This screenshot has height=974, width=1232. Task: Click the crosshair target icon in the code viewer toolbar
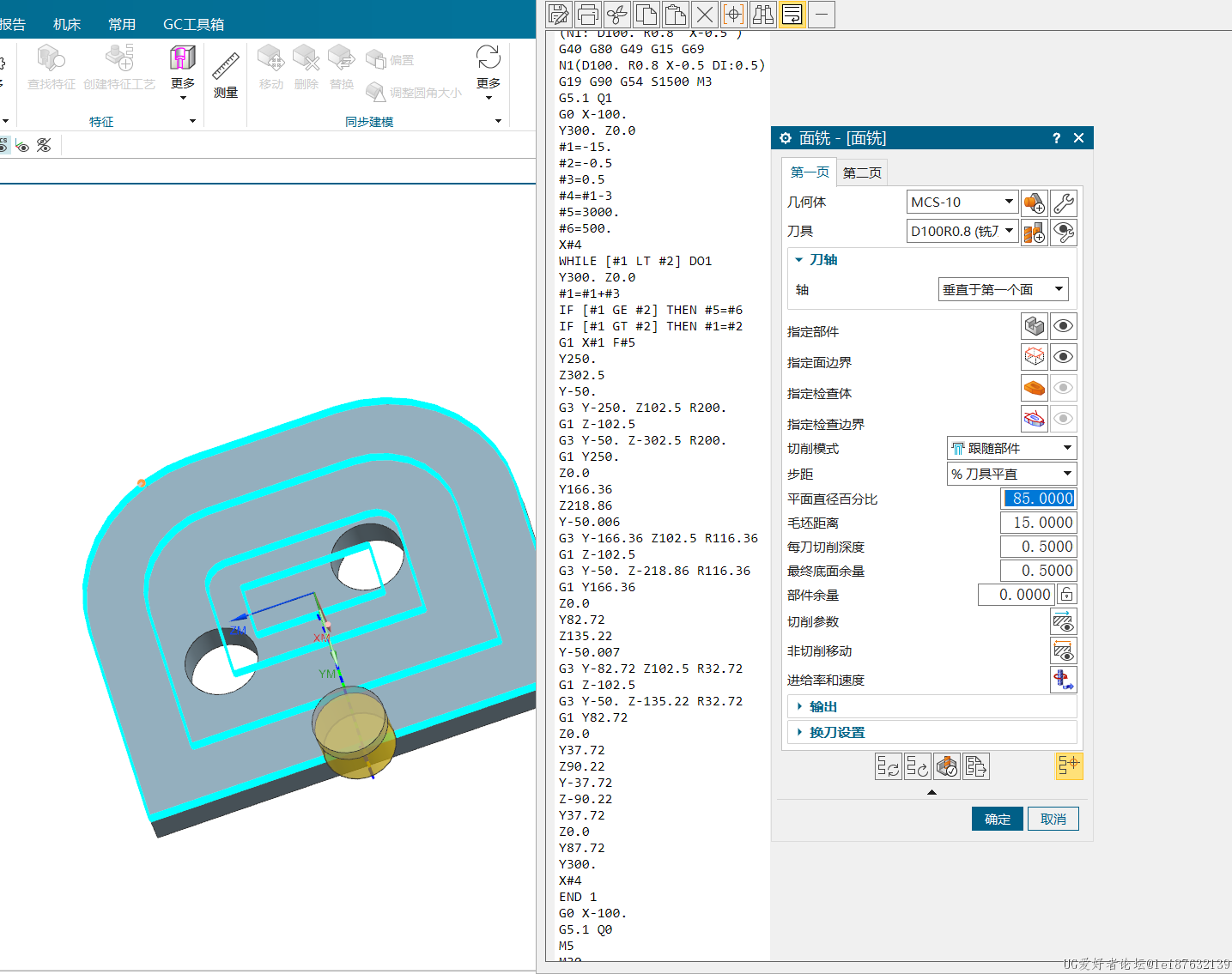(734, 14)
